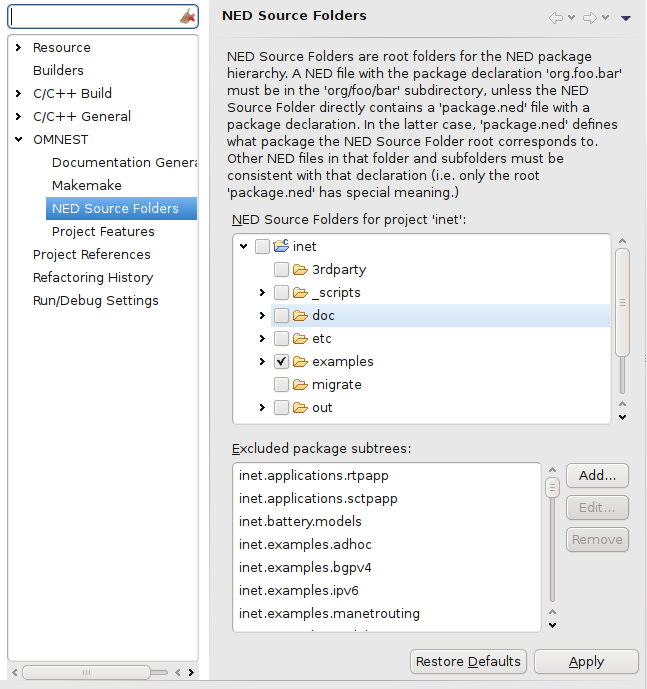Viewport: 647px width, 689px height.
Task: Click the left panel scroll-right arrow
Action: coord(191,672)
